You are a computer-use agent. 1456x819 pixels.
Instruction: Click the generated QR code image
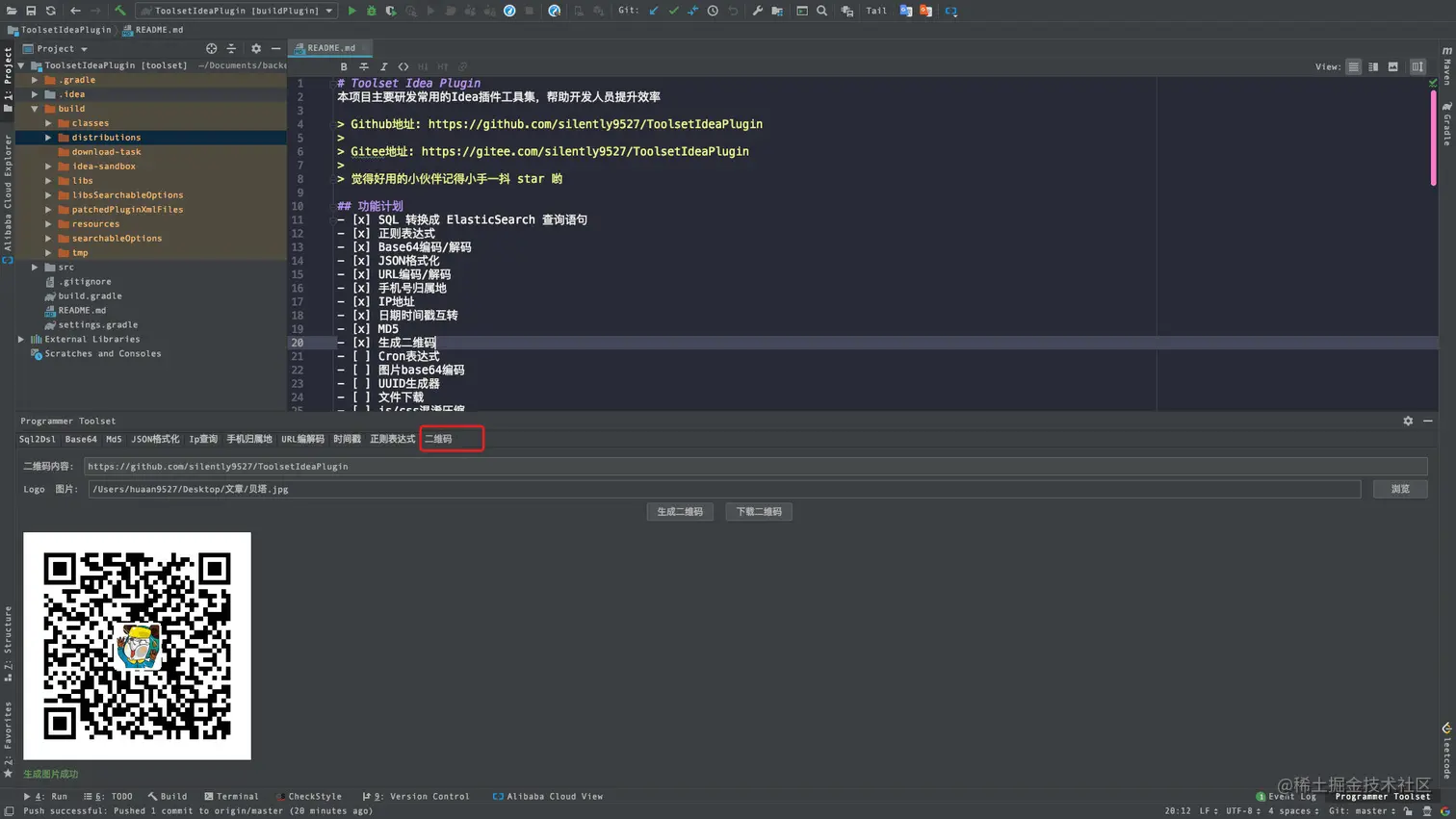(x=137, y=646)
